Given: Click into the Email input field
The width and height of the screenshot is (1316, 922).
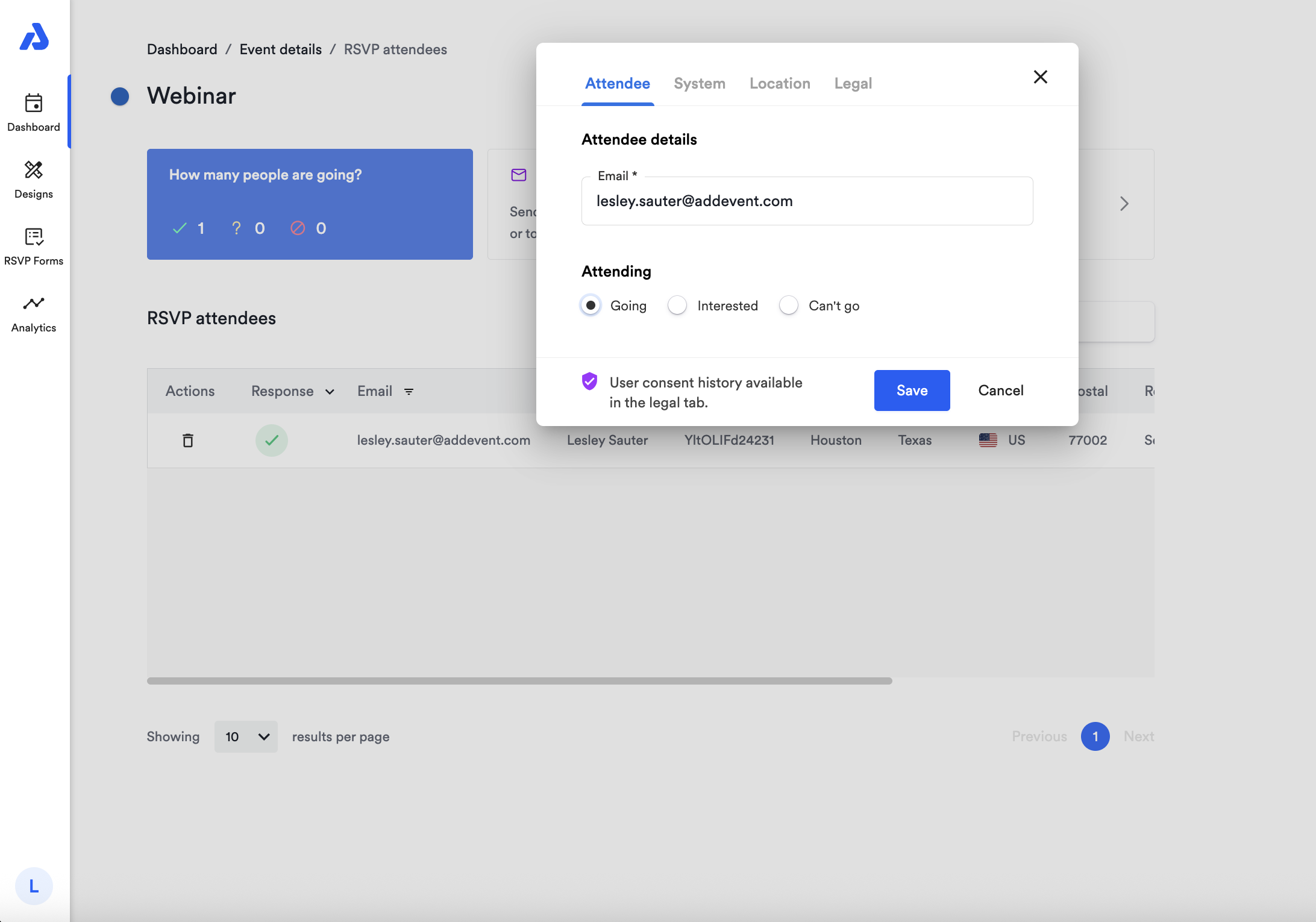Looking at the screenshot, I should coord(807,201).
